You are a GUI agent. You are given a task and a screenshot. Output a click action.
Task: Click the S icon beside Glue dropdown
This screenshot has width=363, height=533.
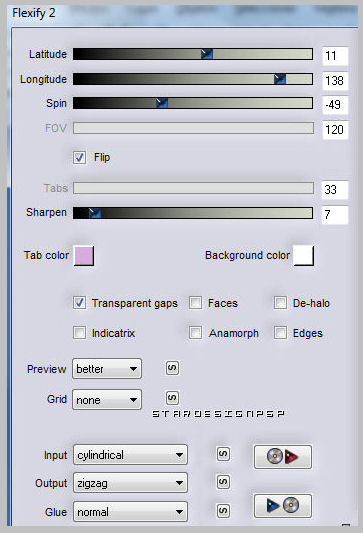click(x=223, y=511)
